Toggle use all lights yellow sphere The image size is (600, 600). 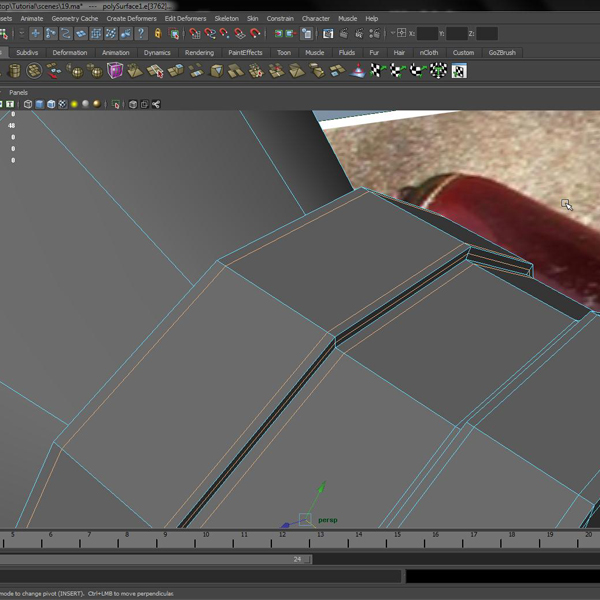(74, 104)
